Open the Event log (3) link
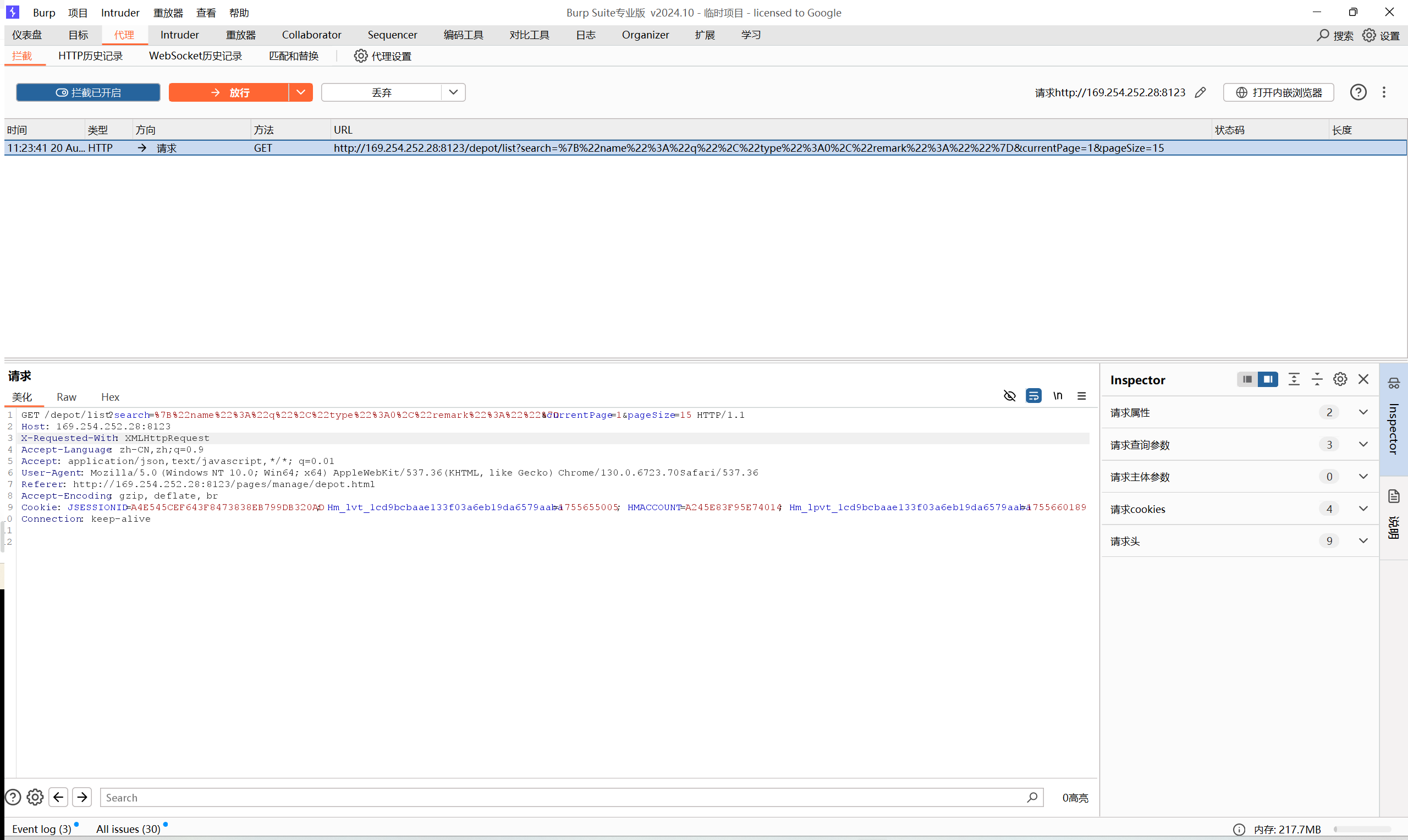Image resolution: width=1408 pixels, height=840 pixels. [41, 828]
